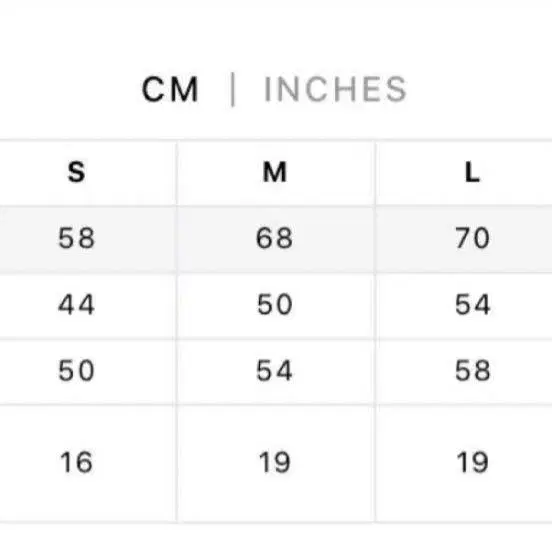Select the S size column header

coord(76,172)
